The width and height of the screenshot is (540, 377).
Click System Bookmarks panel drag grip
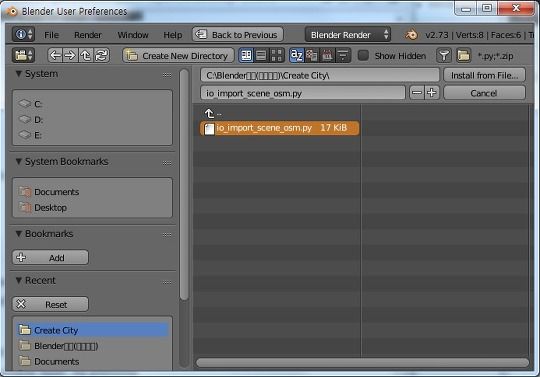tap(167, 163)
